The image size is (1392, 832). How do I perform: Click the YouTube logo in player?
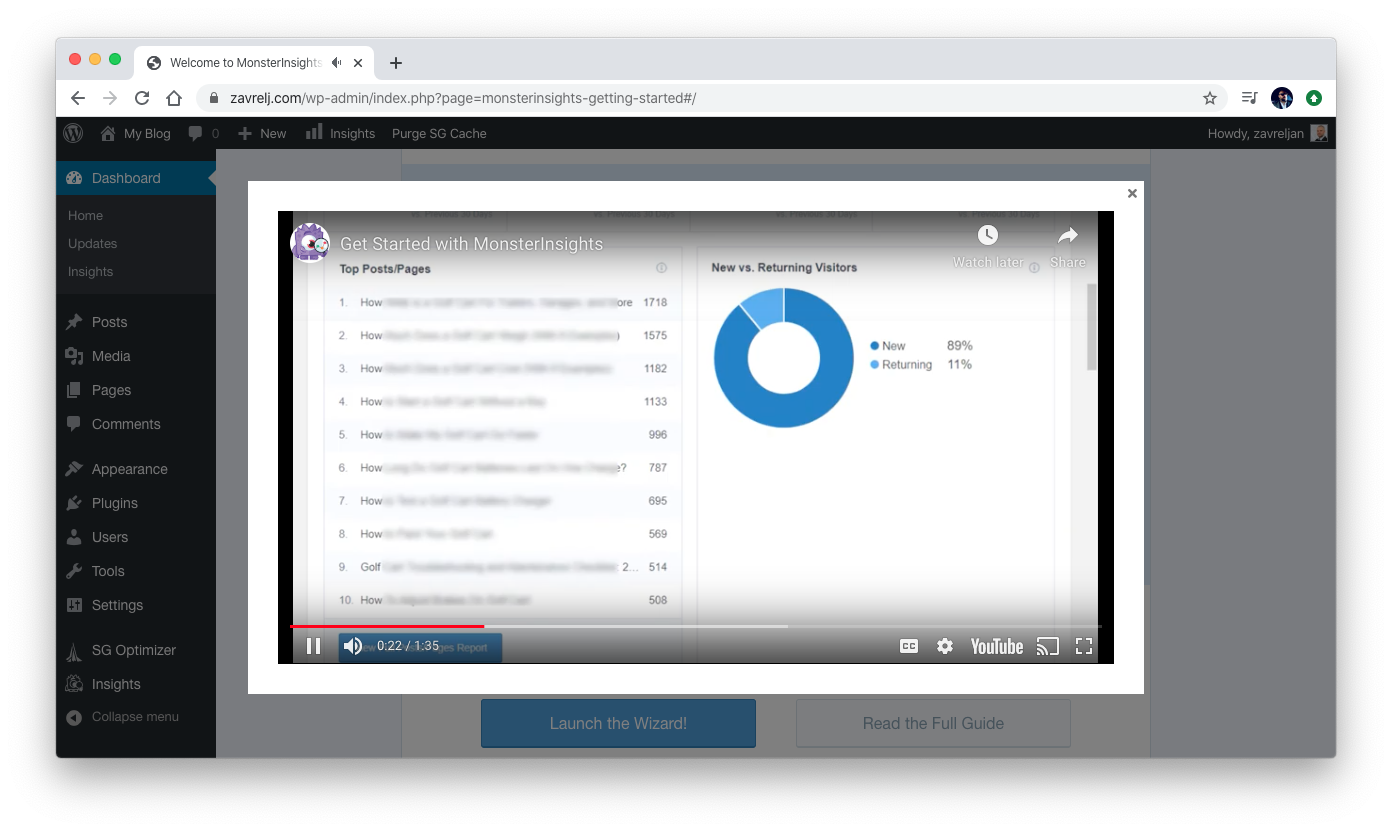click(x=997, y=646)
